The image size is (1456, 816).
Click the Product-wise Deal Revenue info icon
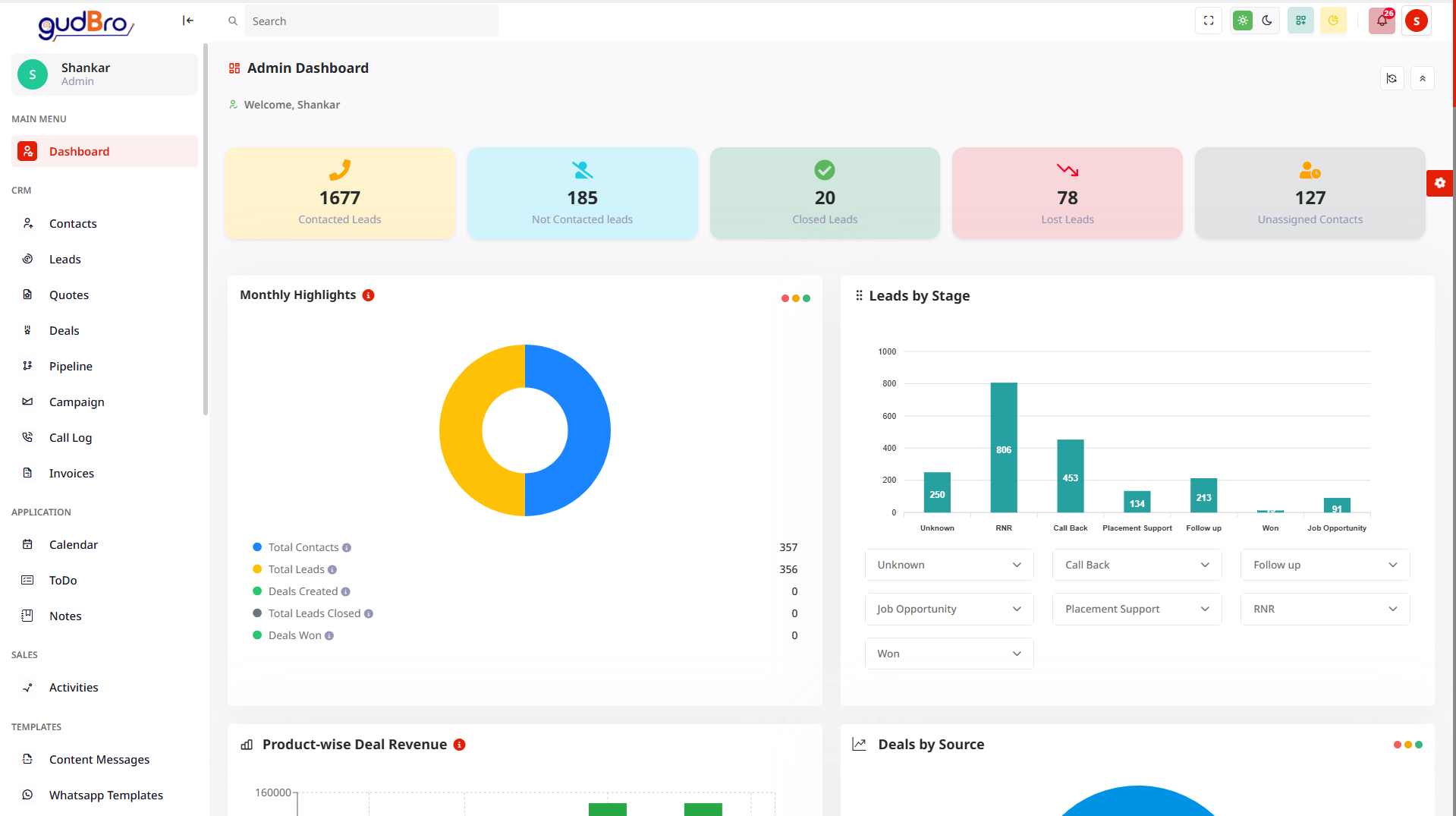(x=459, y=745)
